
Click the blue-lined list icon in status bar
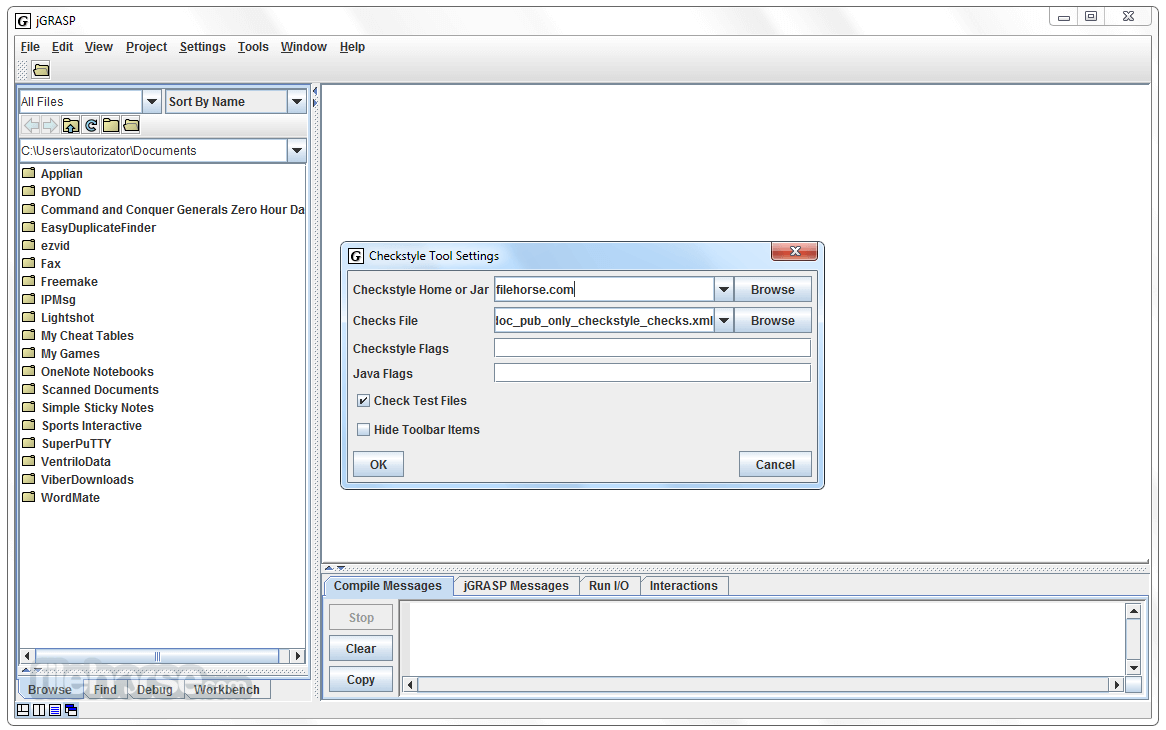click(55, 710)
